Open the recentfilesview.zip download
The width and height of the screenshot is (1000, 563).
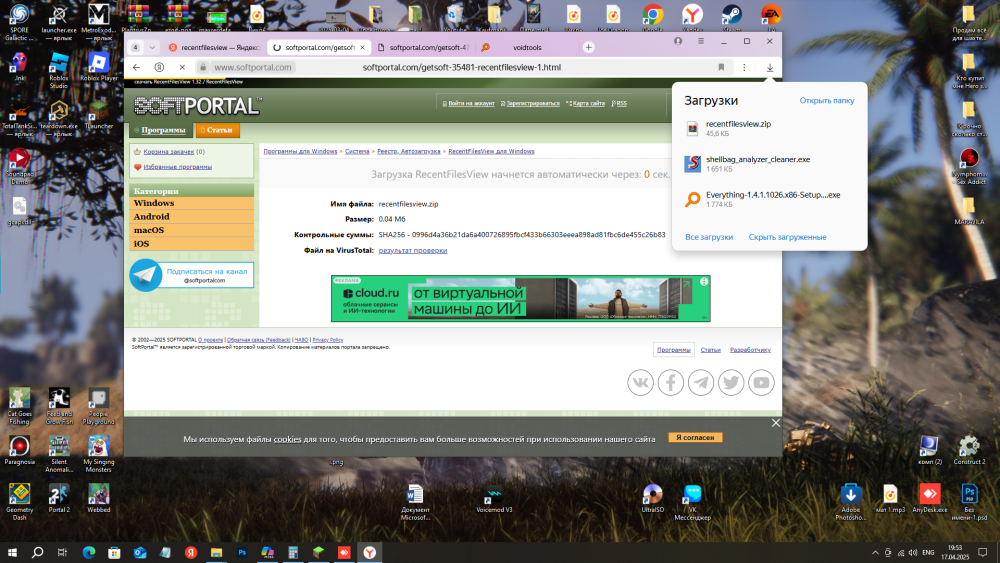(769, 128)
